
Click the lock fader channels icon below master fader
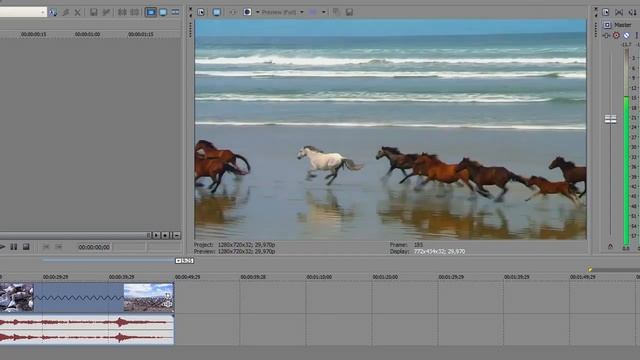click(611, 246)
